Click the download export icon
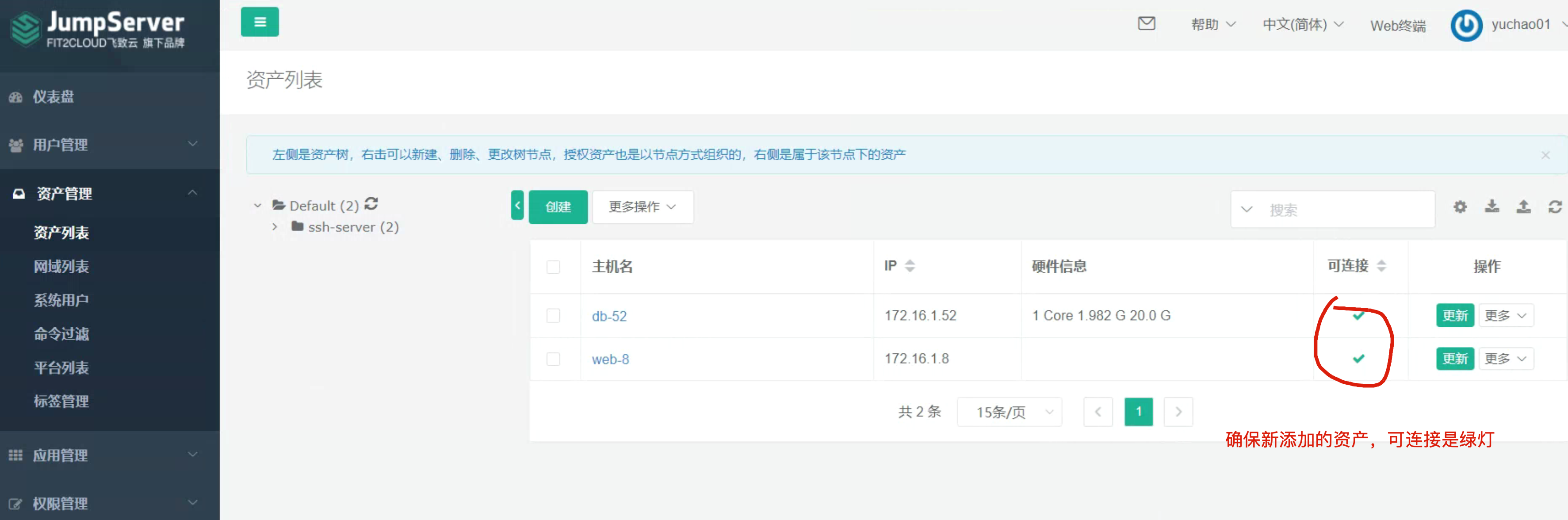Viewport: 1568px width, 520px height. pos(1492,207)
